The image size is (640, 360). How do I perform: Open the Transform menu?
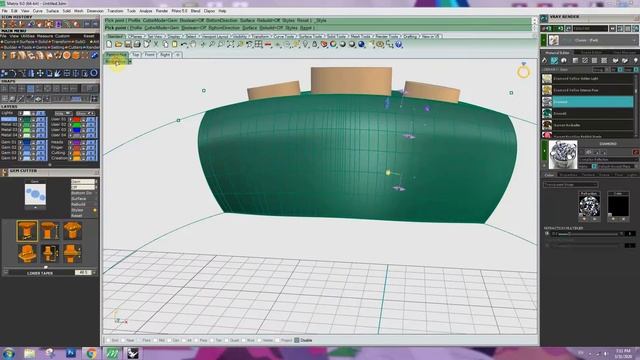(115, 11)
